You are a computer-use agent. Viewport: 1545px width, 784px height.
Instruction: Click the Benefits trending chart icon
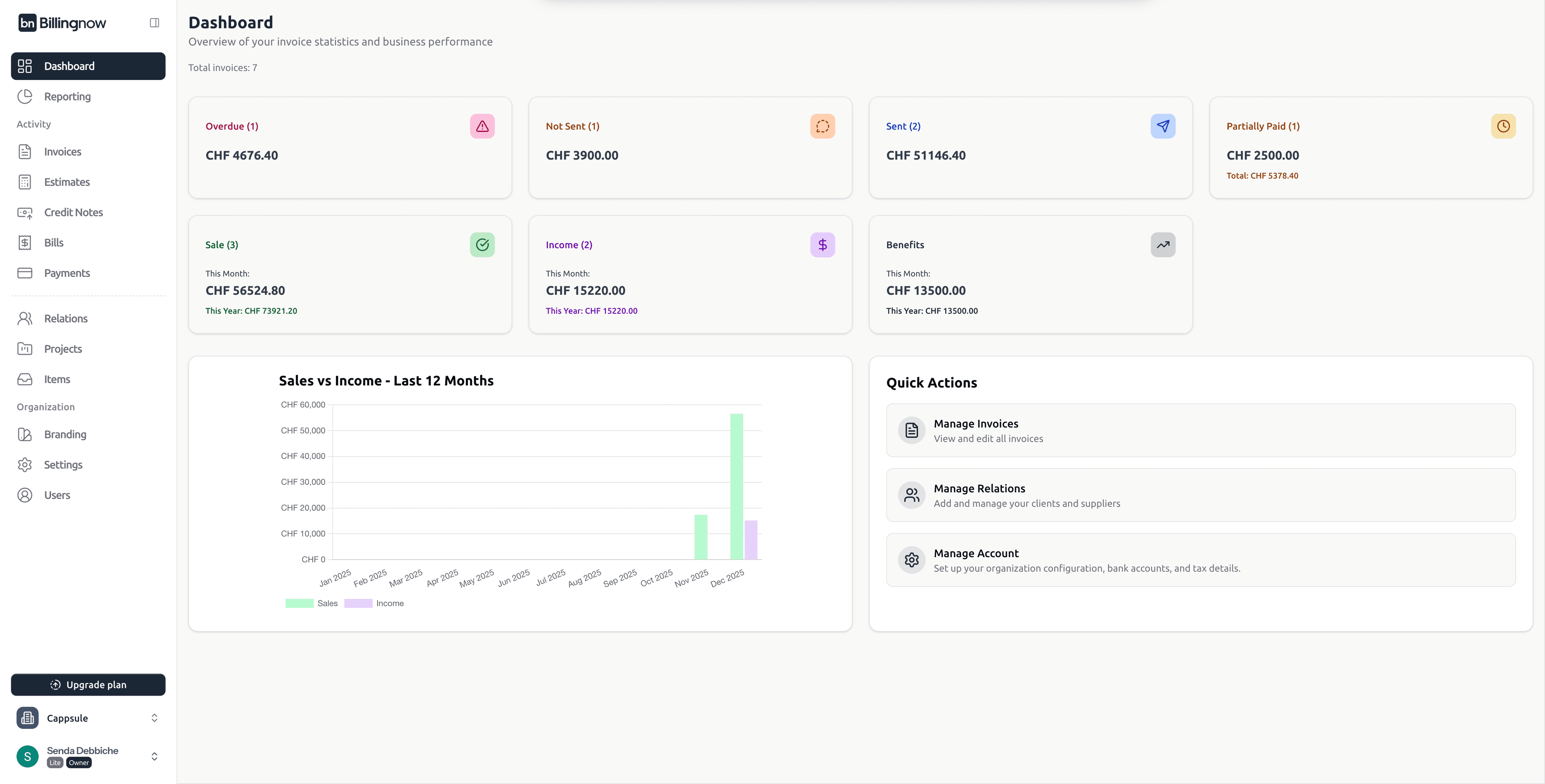click(1162, 244)
